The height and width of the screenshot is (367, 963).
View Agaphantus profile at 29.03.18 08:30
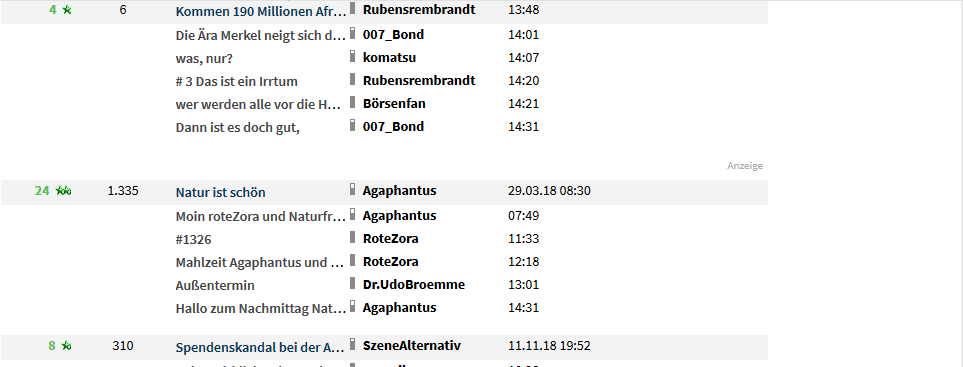[x=399, y=190]
